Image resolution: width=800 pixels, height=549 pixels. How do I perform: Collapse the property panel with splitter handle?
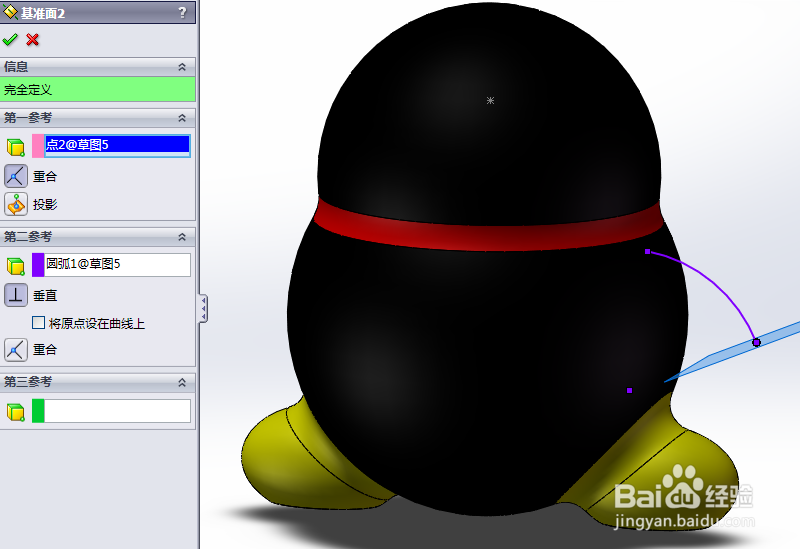coord(203,308)
